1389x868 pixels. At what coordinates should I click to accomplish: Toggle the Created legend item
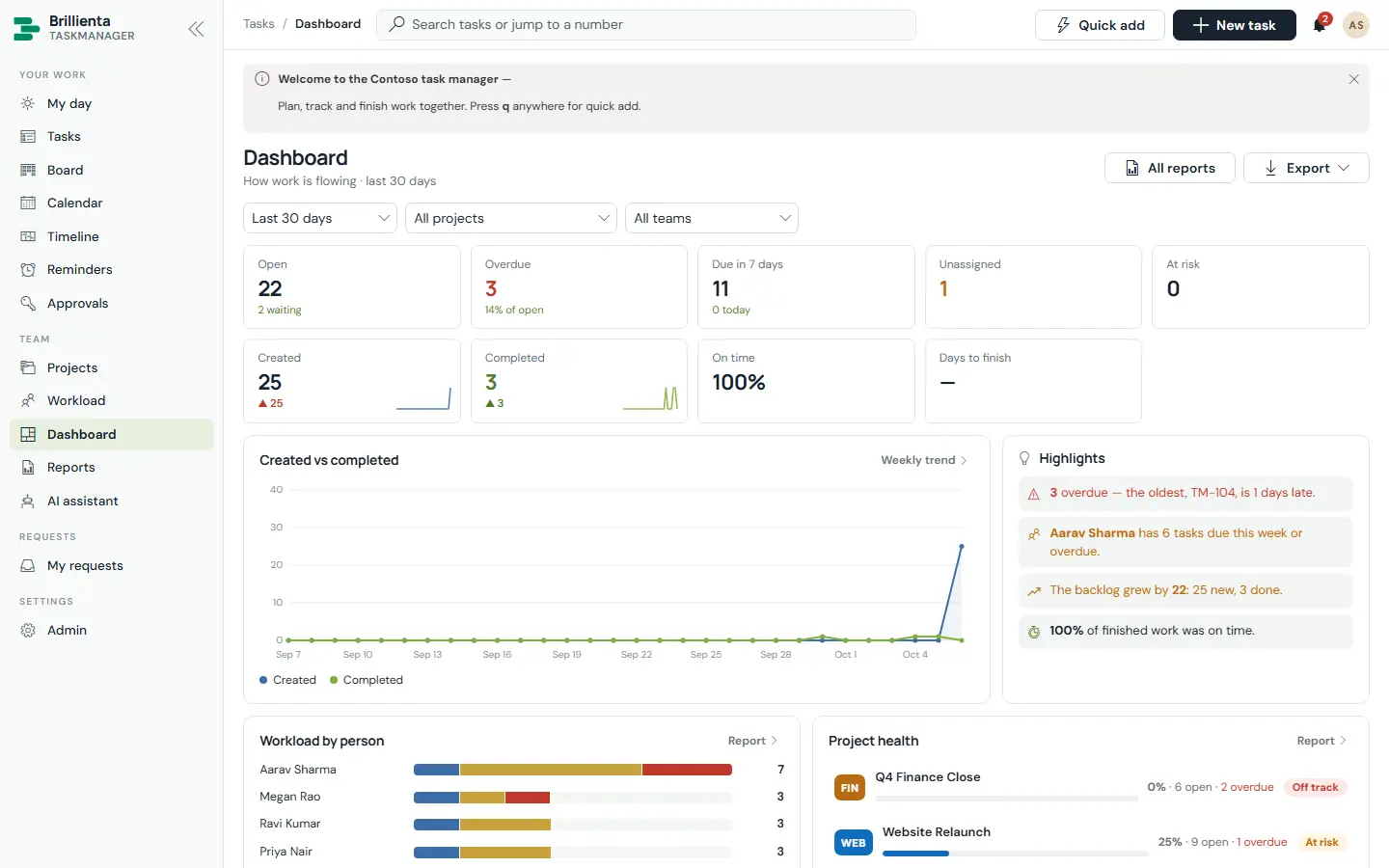pos(287,680)
